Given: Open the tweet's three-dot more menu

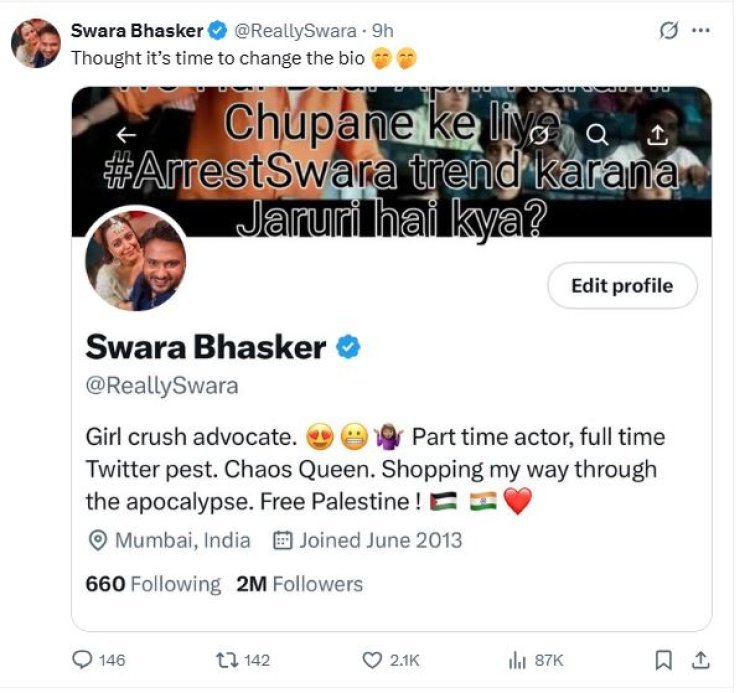Looking at the screenshot, I should point(701,30).
